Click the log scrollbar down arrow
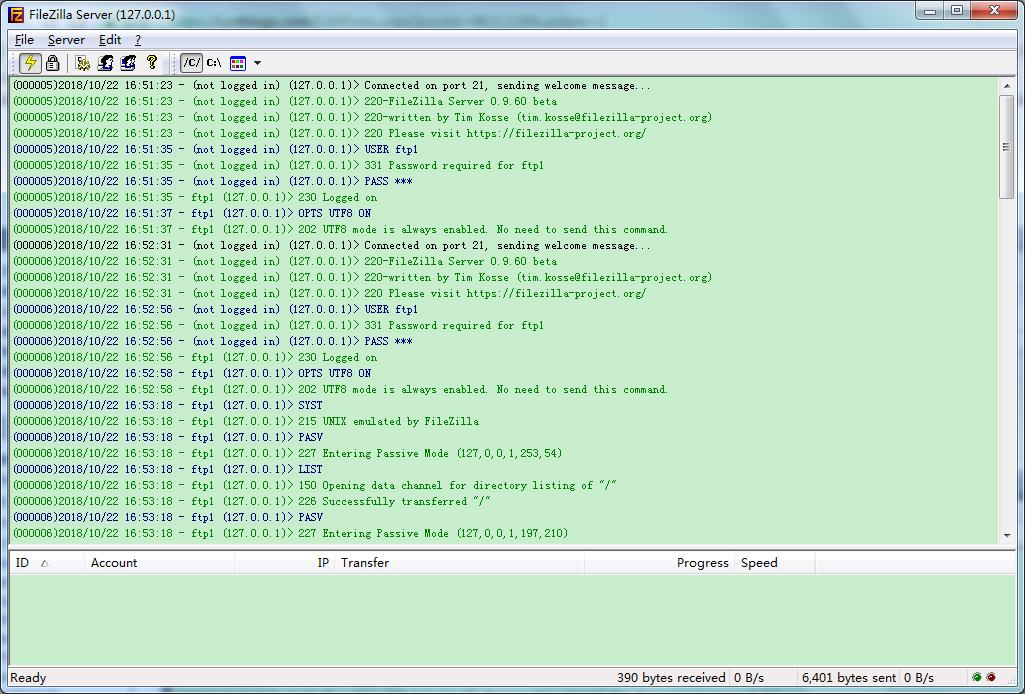 point(1007,535)
